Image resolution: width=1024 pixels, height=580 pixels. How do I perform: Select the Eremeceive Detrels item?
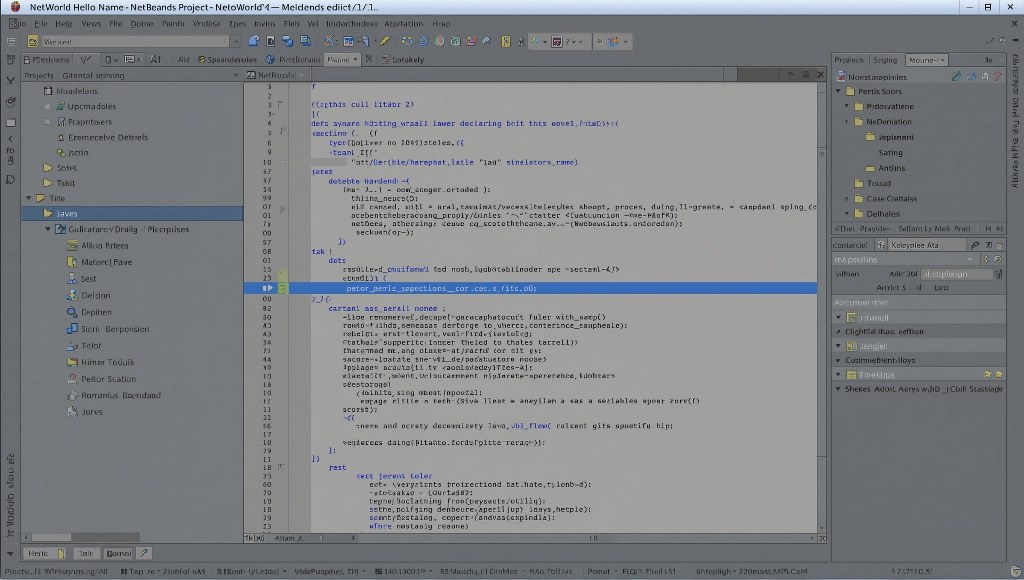[103, 137]
